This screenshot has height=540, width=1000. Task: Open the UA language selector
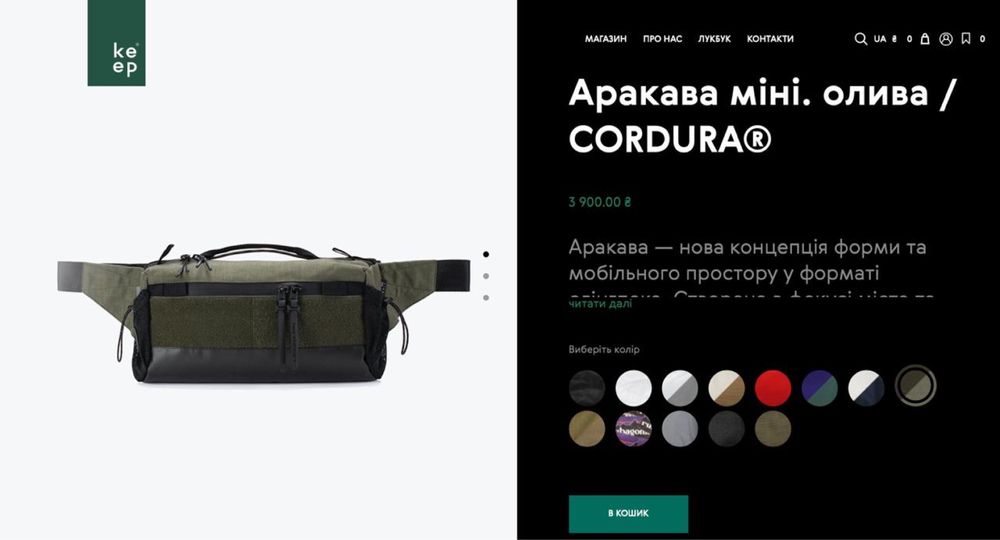[879, 39]
